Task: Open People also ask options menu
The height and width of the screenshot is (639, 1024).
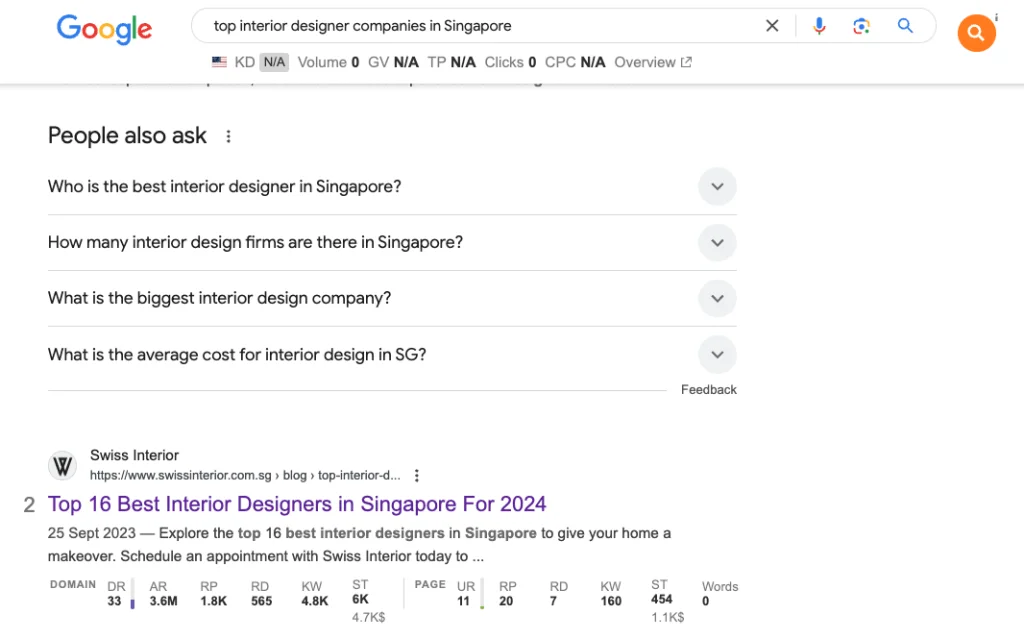Action: click(x=228, y=136)
